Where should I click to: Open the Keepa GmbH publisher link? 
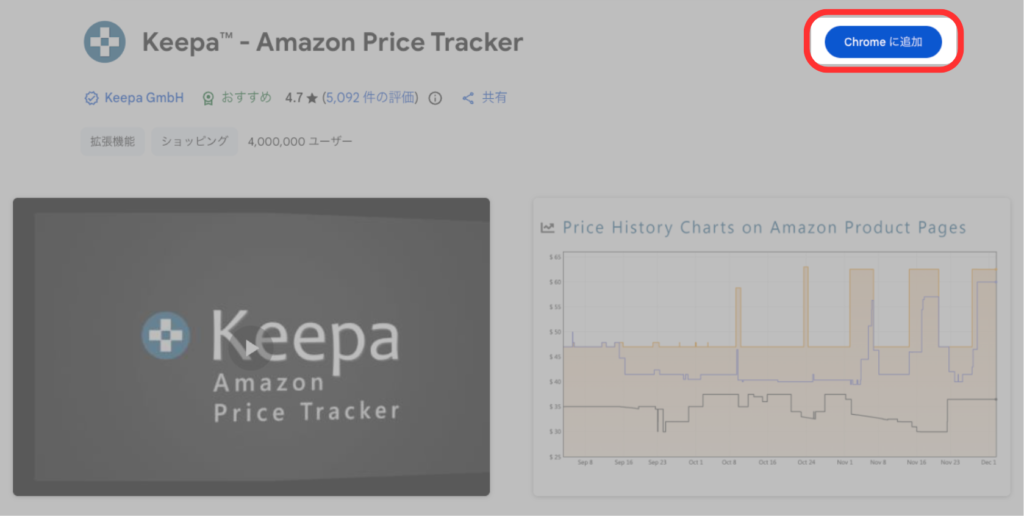point(144,98)
